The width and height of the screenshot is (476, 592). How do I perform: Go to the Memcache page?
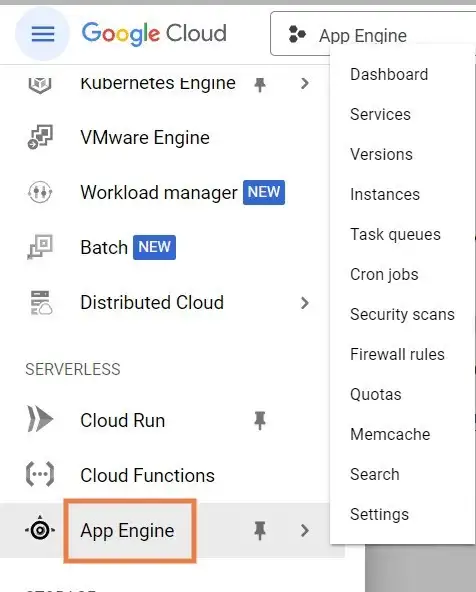coord(390,435)
